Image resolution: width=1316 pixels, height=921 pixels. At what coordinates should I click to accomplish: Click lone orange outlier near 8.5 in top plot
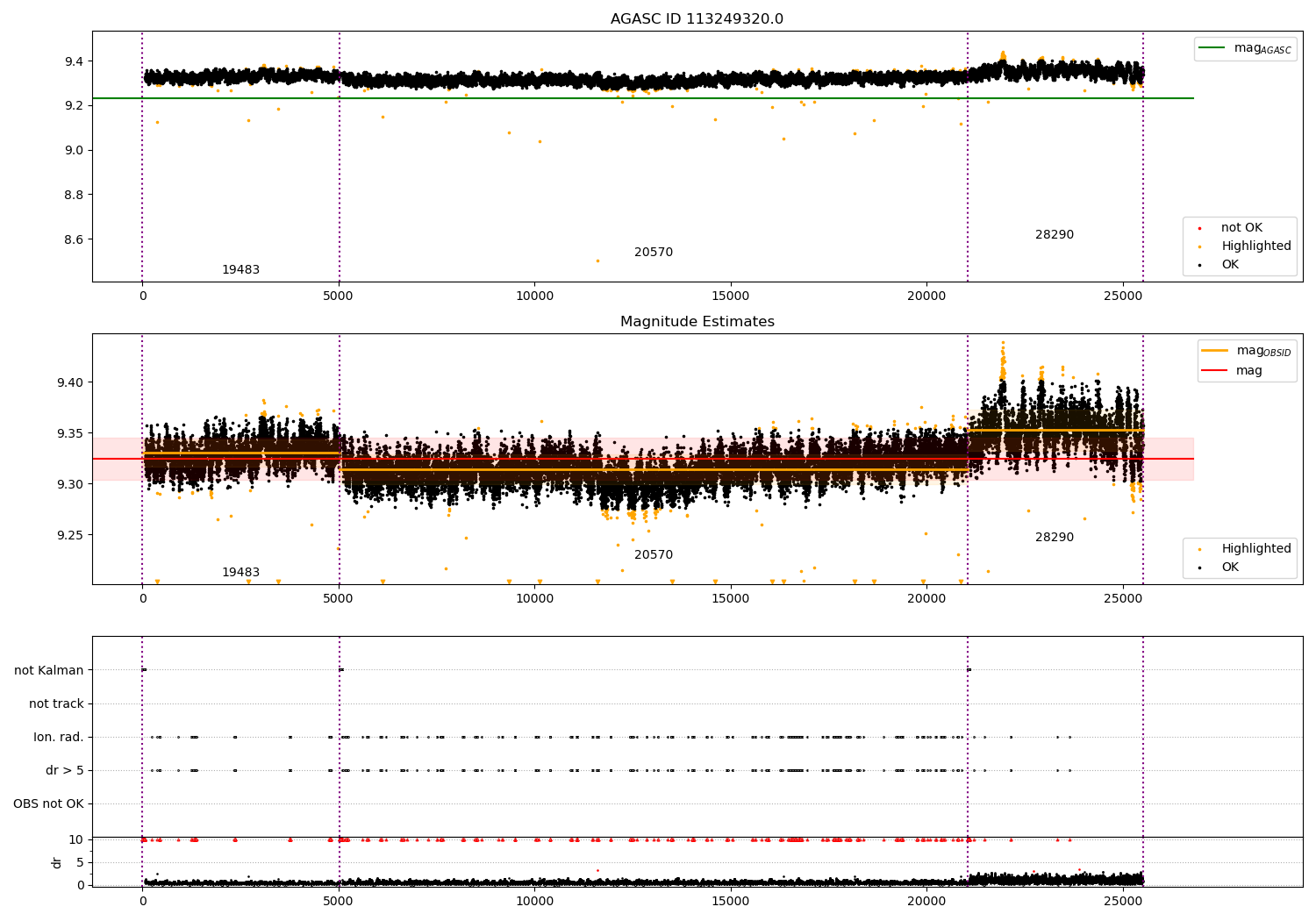pos(597,261)
